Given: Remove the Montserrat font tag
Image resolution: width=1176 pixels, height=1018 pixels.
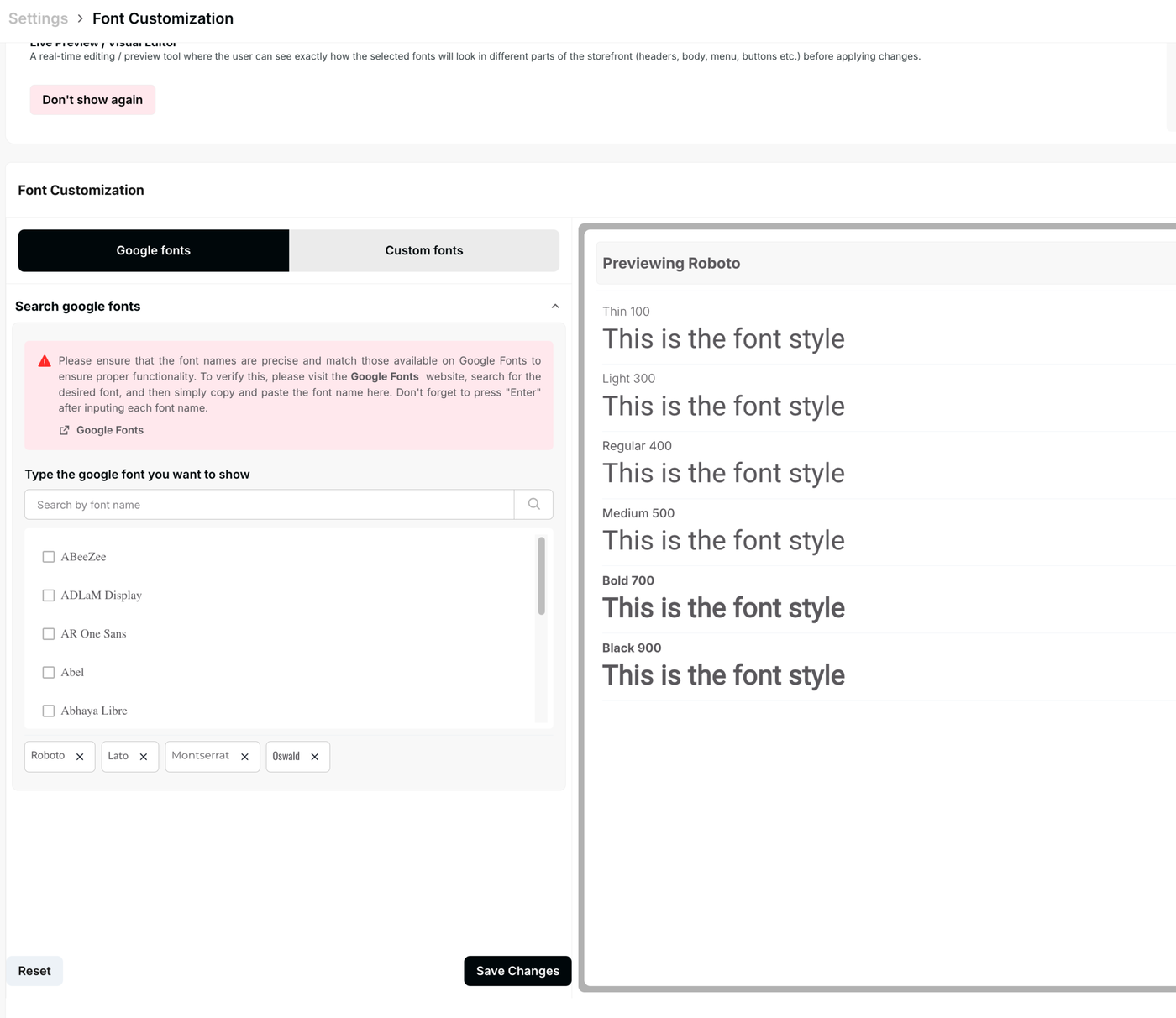Looking at the screenshot, I should click(244, 757).
